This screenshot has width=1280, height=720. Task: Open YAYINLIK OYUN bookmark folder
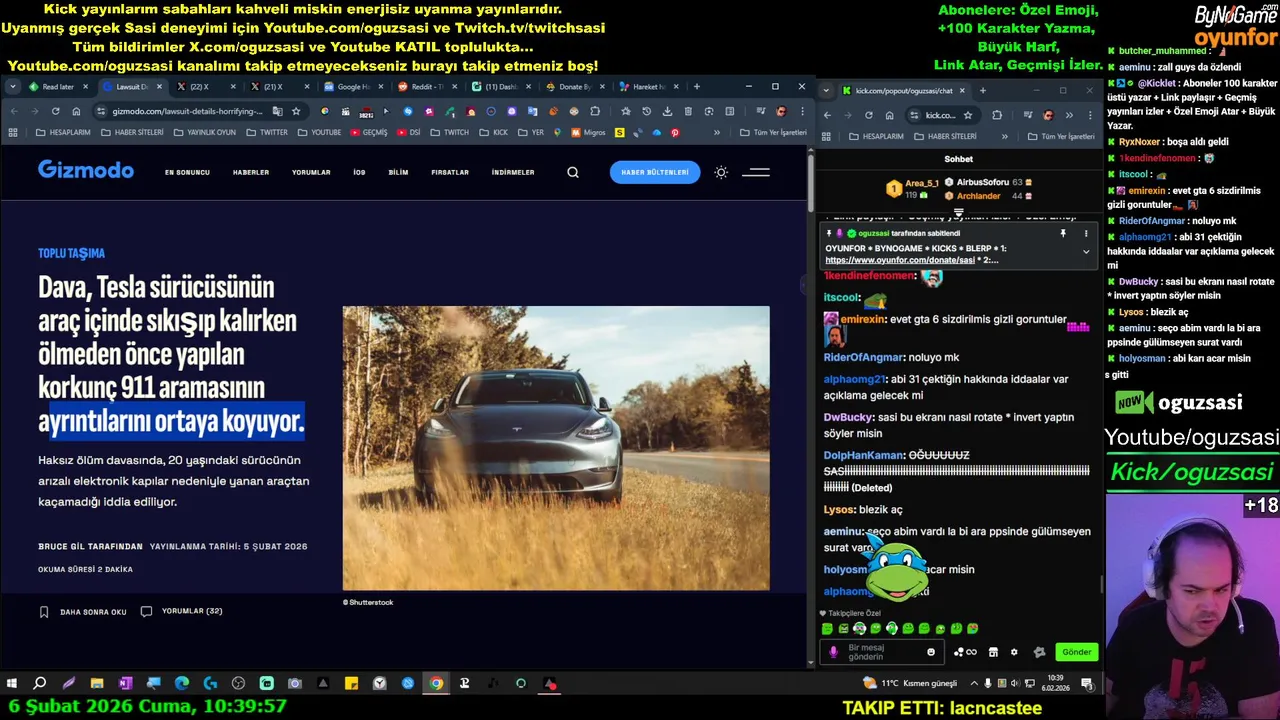point(204,132)
